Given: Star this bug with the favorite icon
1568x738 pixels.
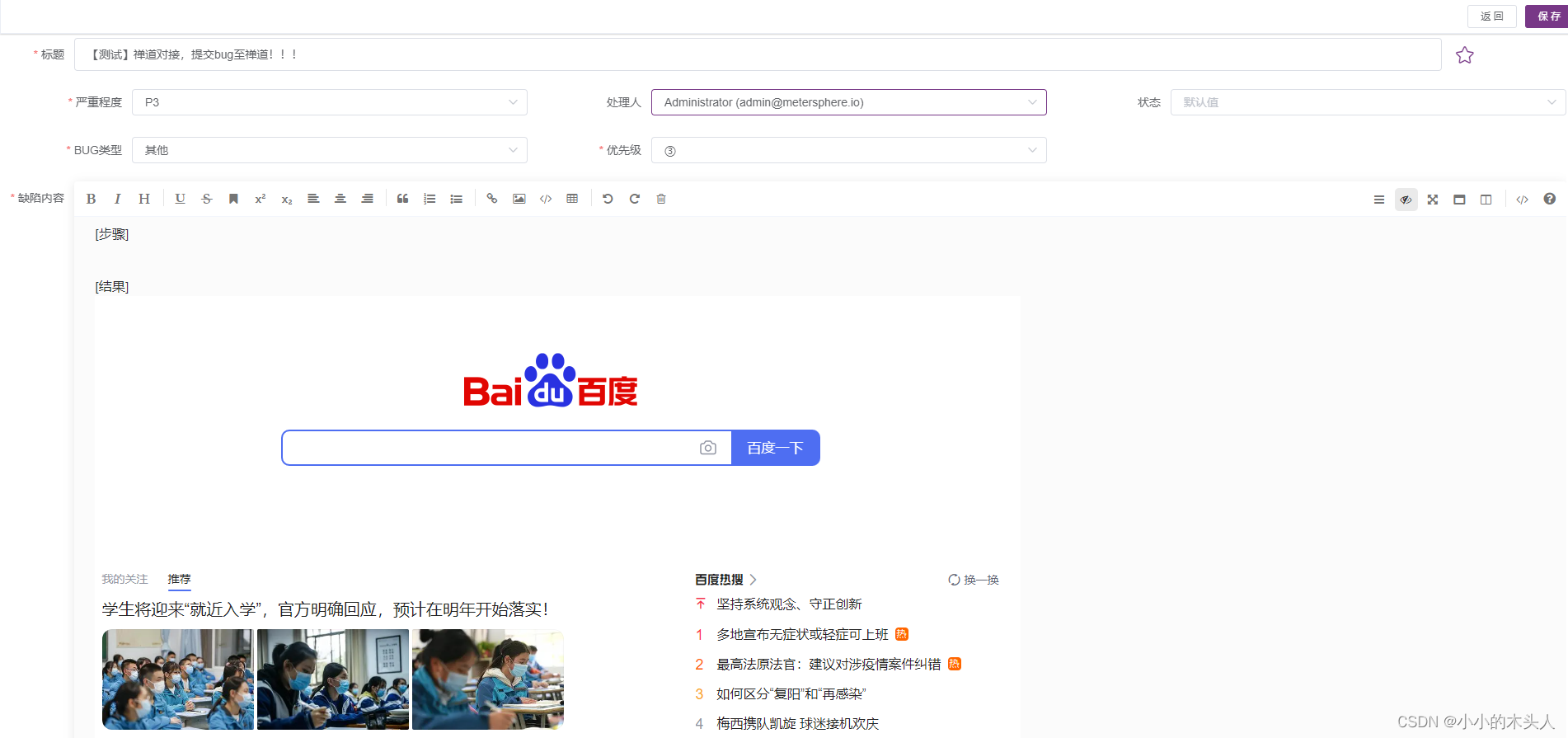Looking at the screenshot, I should [x=1465, y=55].
